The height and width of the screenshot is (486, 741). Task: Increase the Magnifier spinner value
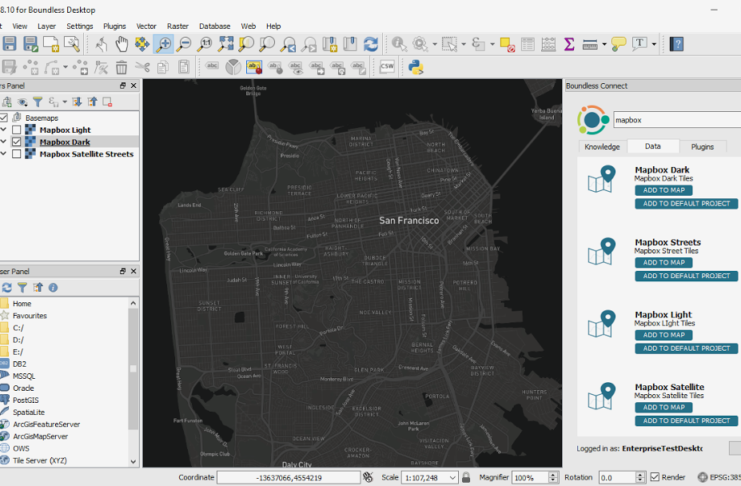pyautogui.click(x=553, y=475)
